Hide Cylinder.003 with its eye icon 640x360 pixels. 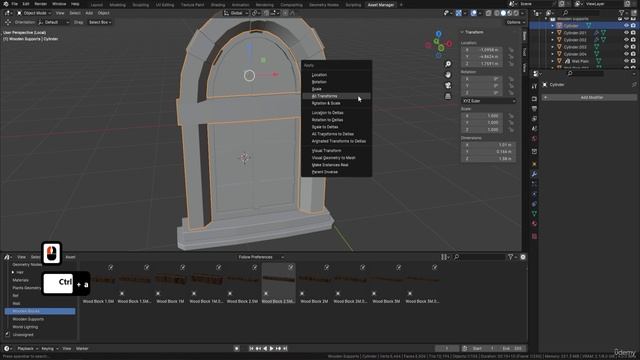click(626, 47)
